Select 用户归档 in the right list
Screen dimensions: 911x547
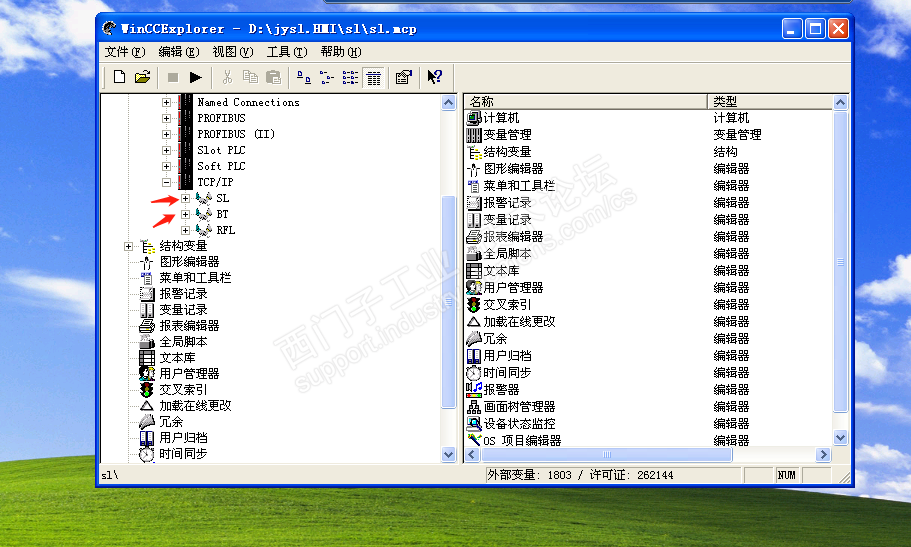click(x=507, y=355)
